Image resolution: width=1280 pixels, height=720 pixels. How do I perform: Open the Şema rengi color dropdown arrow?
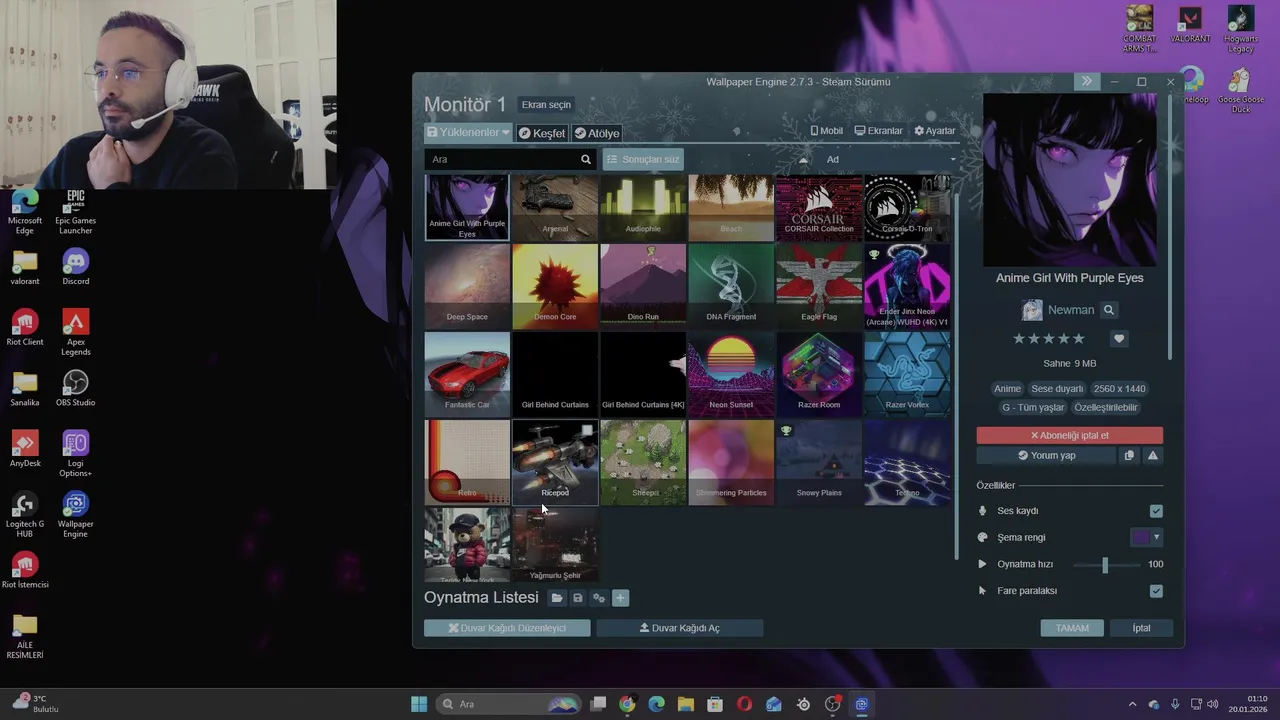point(1157,537)
